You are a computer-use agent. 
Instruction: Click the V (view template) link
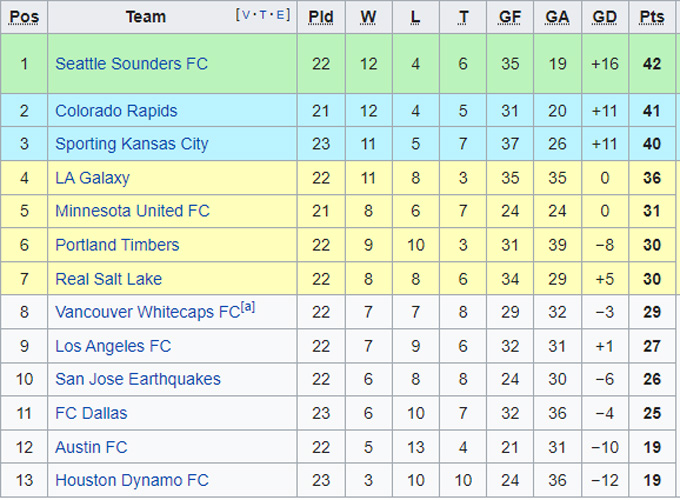(x=245, y=15)
